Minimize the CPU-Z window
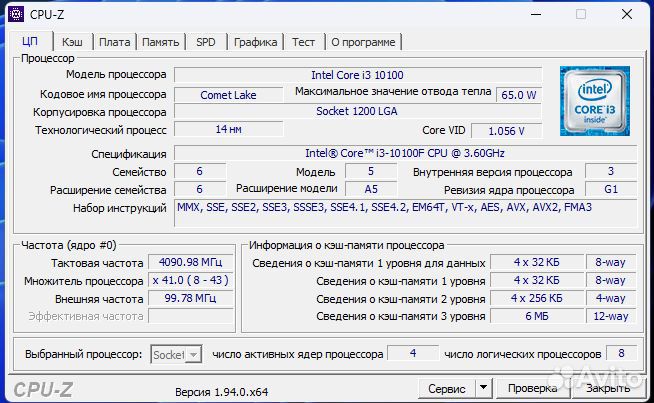 pos(536,15)
